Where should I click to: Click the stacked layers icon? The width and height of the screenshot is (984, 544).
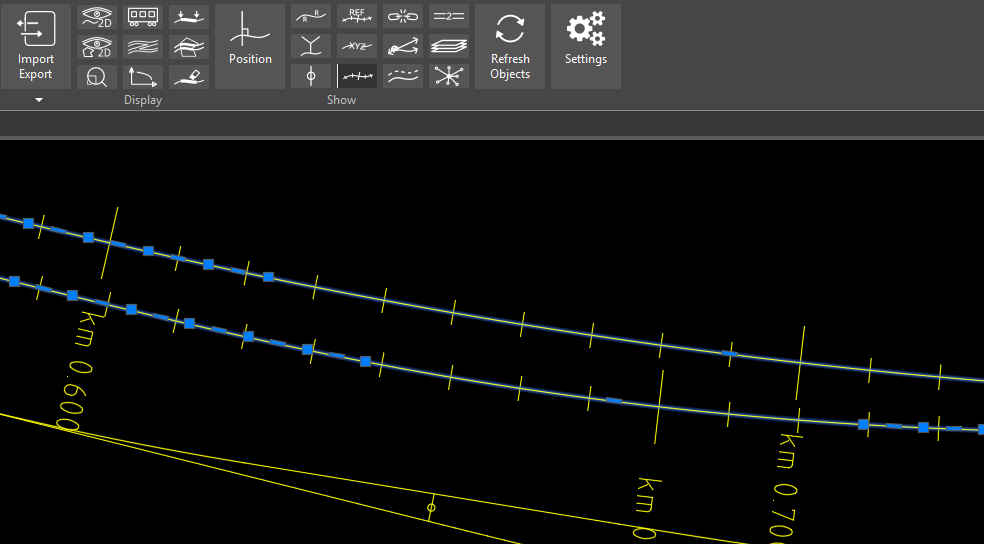(449, 47)
